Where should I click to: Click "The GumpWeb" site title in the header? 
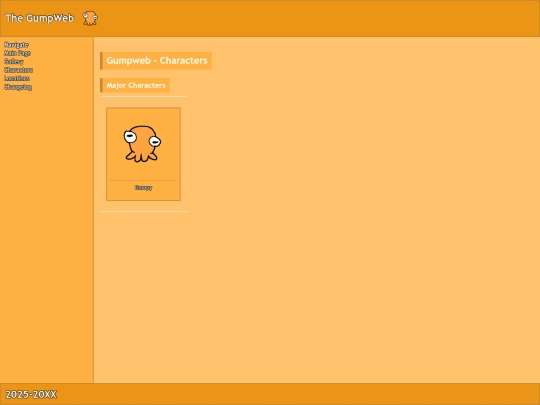[40, 18]
